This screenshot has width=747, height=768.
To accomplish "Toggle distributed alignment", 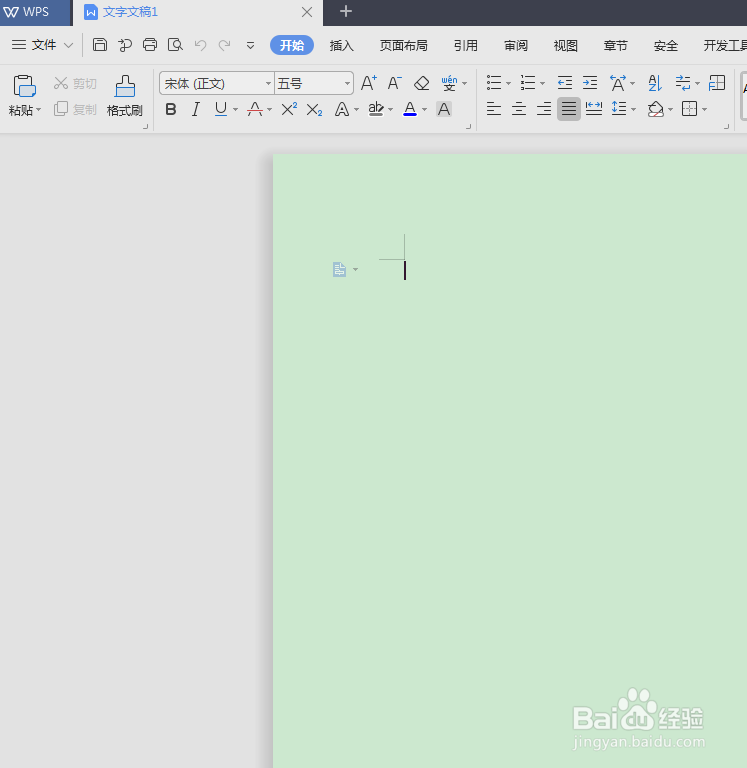I will point(594,109).
